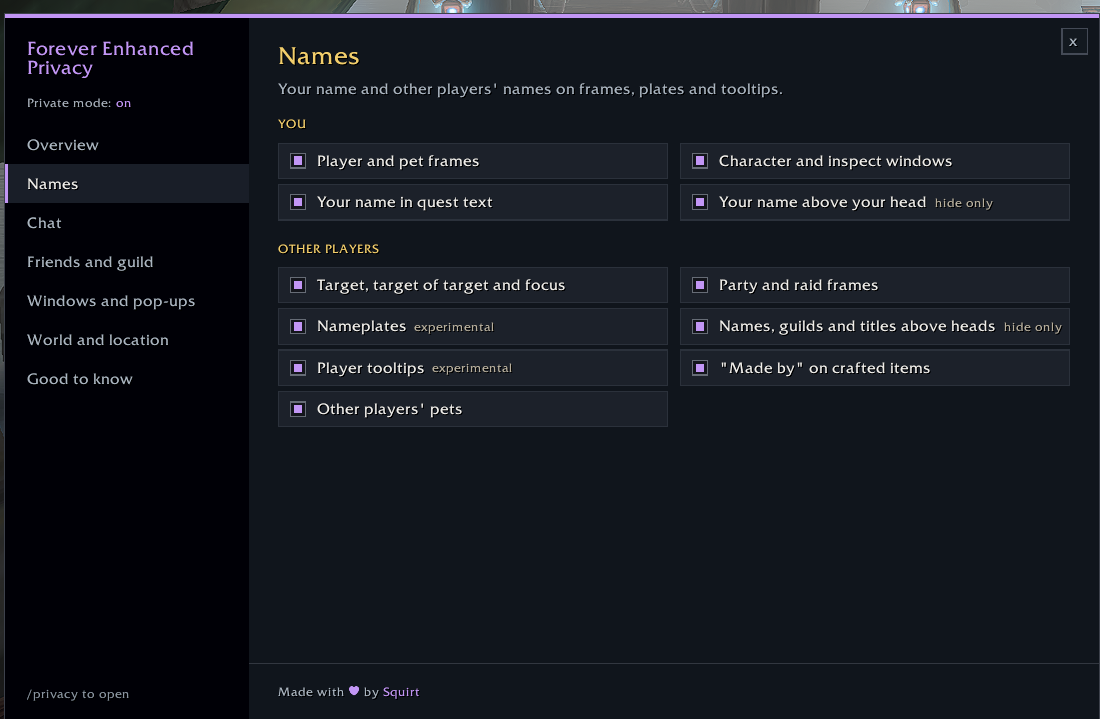The height and width of the screenshot is (719, 1100).
Task: Uncheck Player tooltips experimental option
Action: click(x=298, y=368)
